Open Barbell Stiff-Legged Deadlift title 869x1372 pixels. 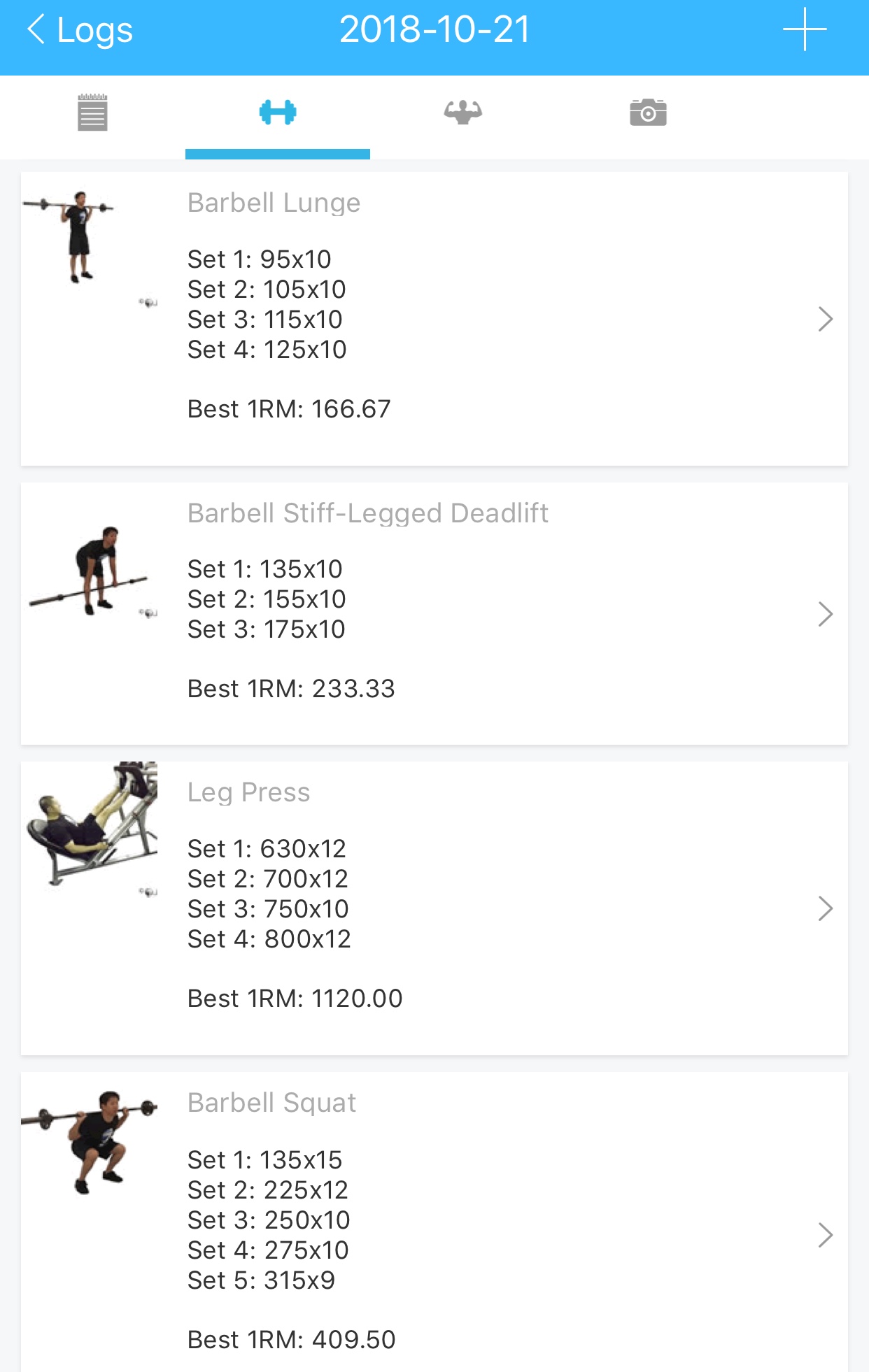[x=367, y=513]
